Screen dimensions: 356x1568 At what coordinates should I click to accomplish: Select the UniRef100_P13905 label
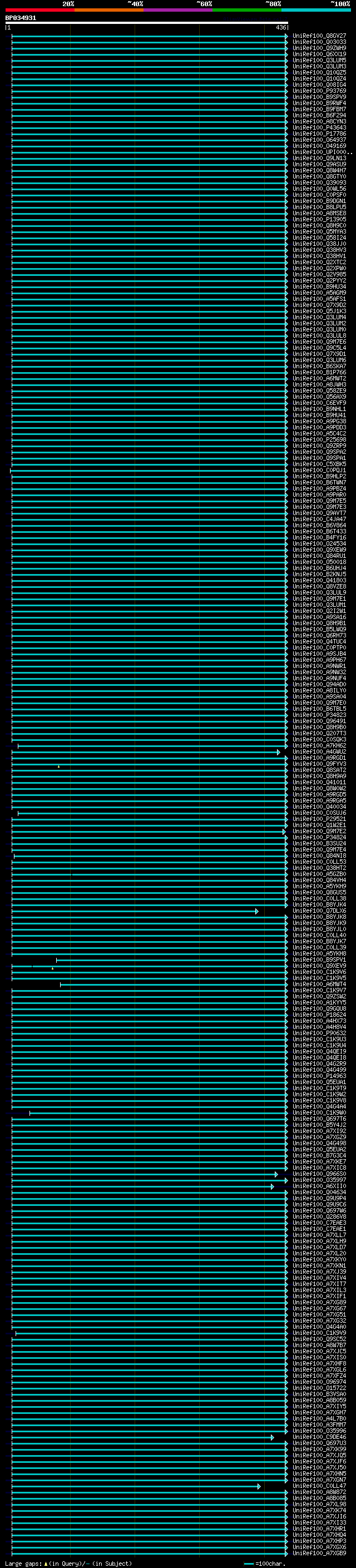pyautogui.click(x=319, y=219)
